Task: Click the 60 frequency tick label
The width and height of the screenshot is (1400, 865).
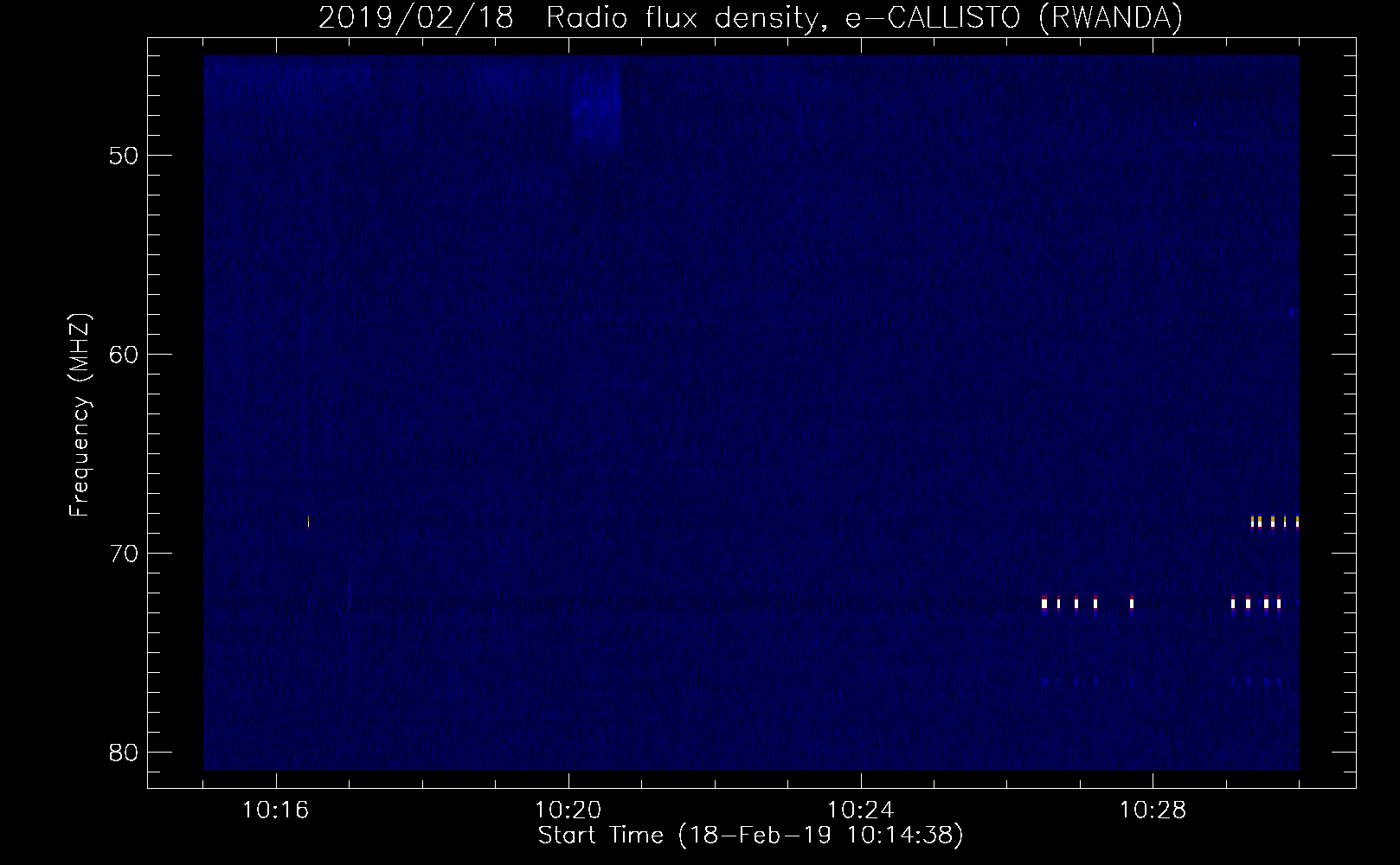Action: pos(125,355)
